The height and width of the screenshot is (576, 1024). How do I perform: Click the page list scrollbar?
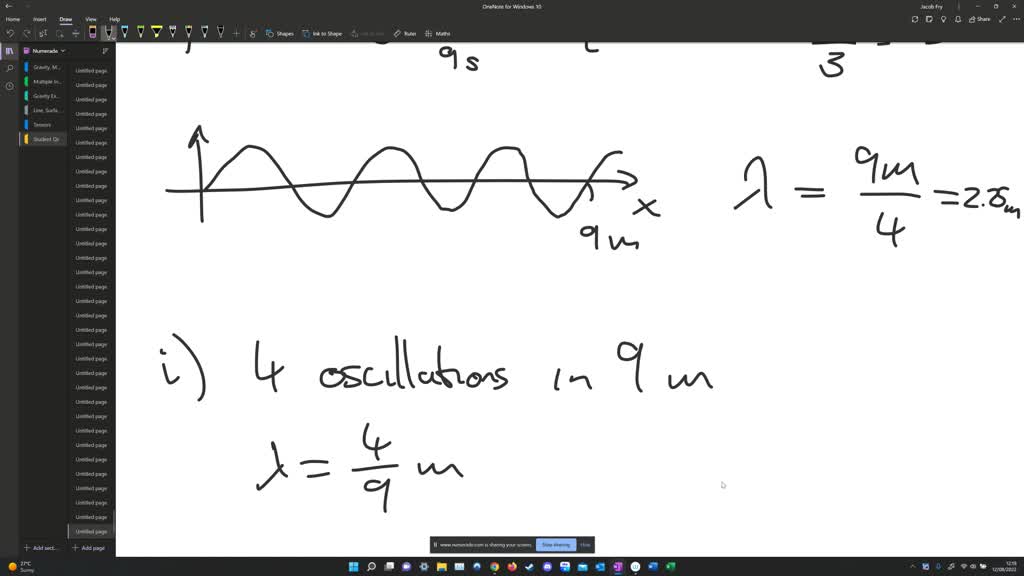(x=114, y=521)
